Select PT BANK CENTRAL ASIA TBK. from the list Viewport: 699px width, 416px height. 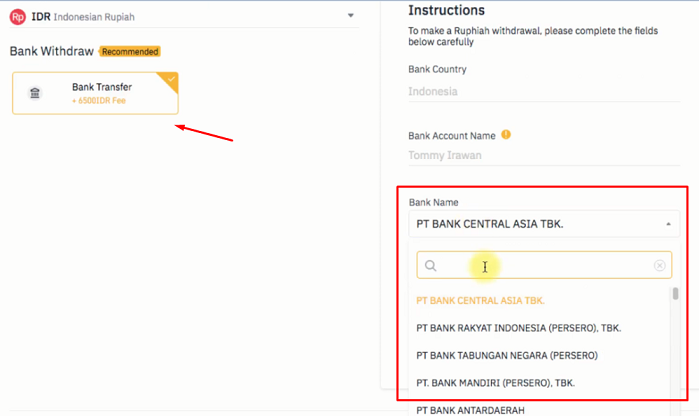480,301
